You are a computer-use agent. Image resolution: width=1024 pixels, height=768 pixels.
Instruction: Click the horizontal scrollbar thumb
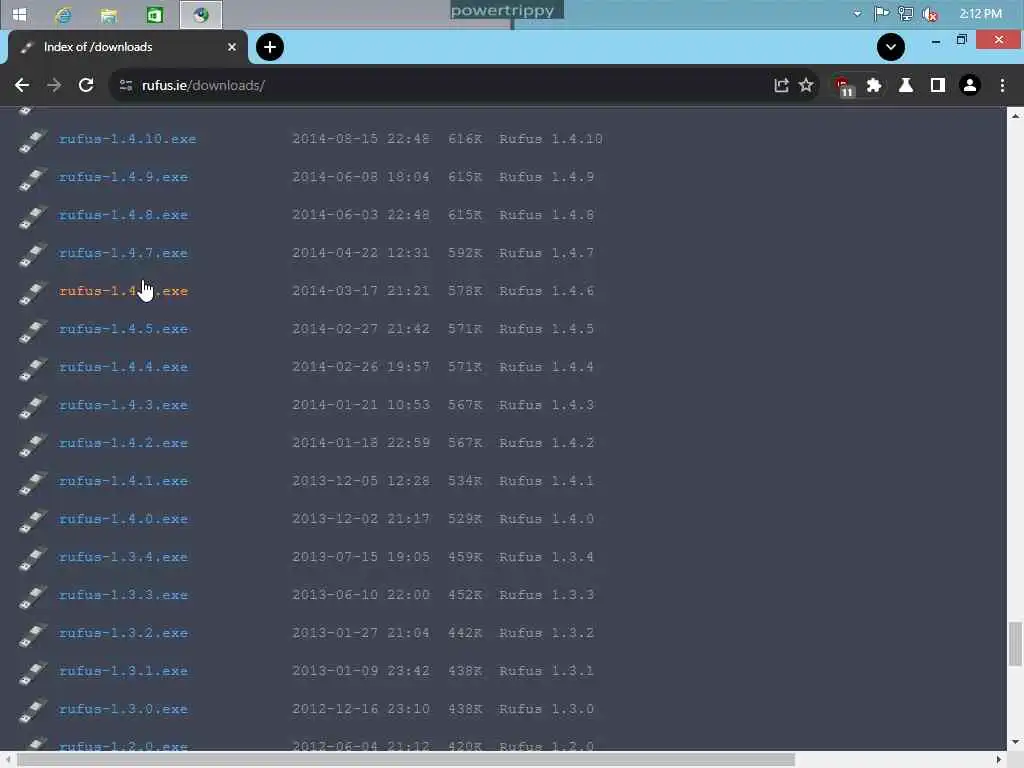pos(406,760)
